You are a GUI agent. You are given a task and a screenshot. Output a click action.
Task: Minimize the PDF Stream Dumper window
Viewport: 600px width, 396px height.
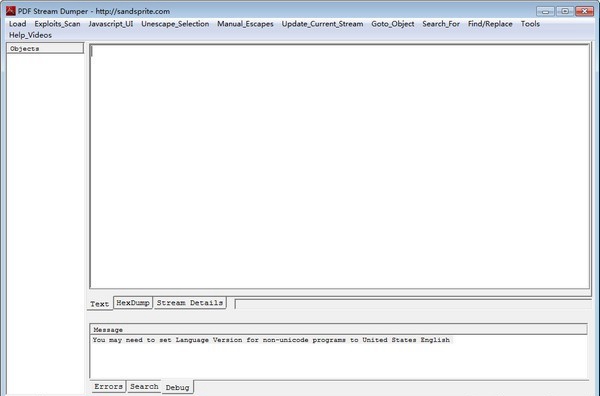tap(545, 11)
